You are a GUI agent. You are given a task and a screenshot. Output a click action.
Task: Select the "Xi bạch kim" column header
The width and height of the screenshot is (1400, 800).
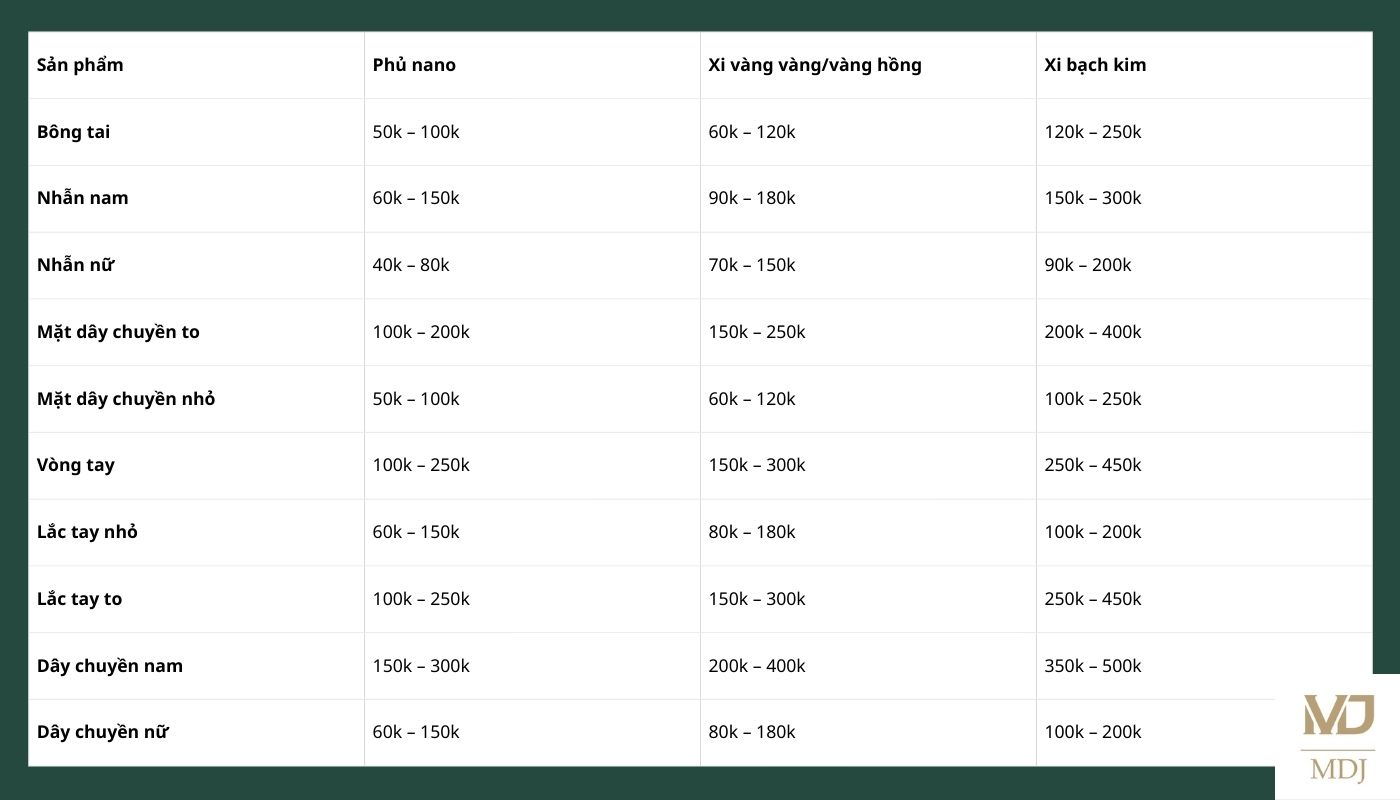(x=1095, y=65)
